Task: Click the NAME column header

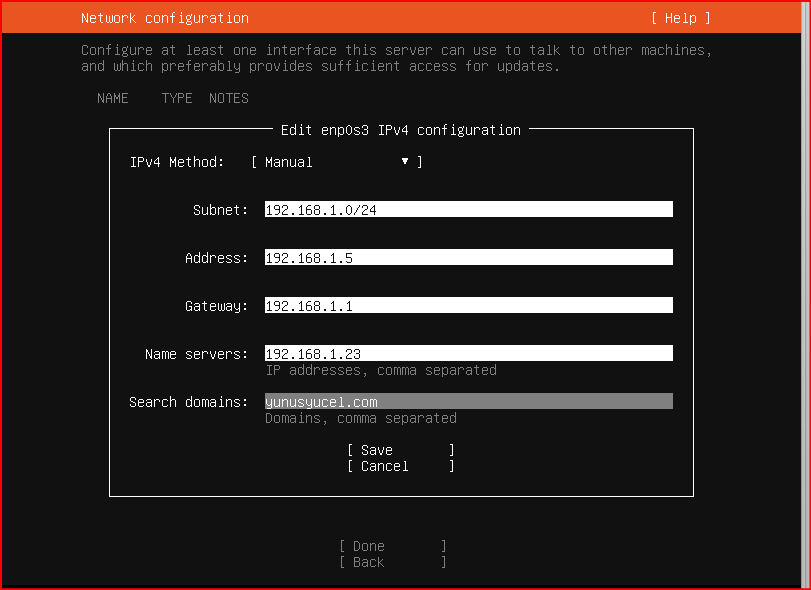Action: (x=112, y=98)
